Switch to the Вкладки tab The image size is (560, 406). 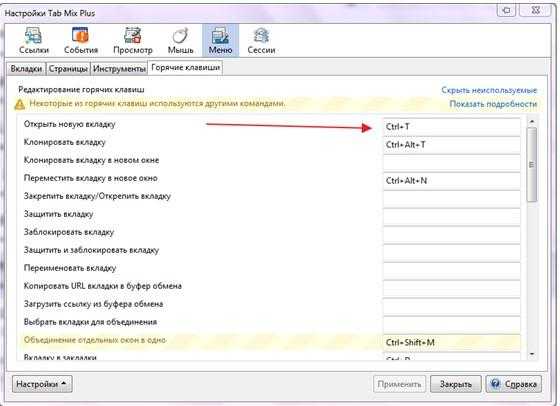(x=26, y=69)
